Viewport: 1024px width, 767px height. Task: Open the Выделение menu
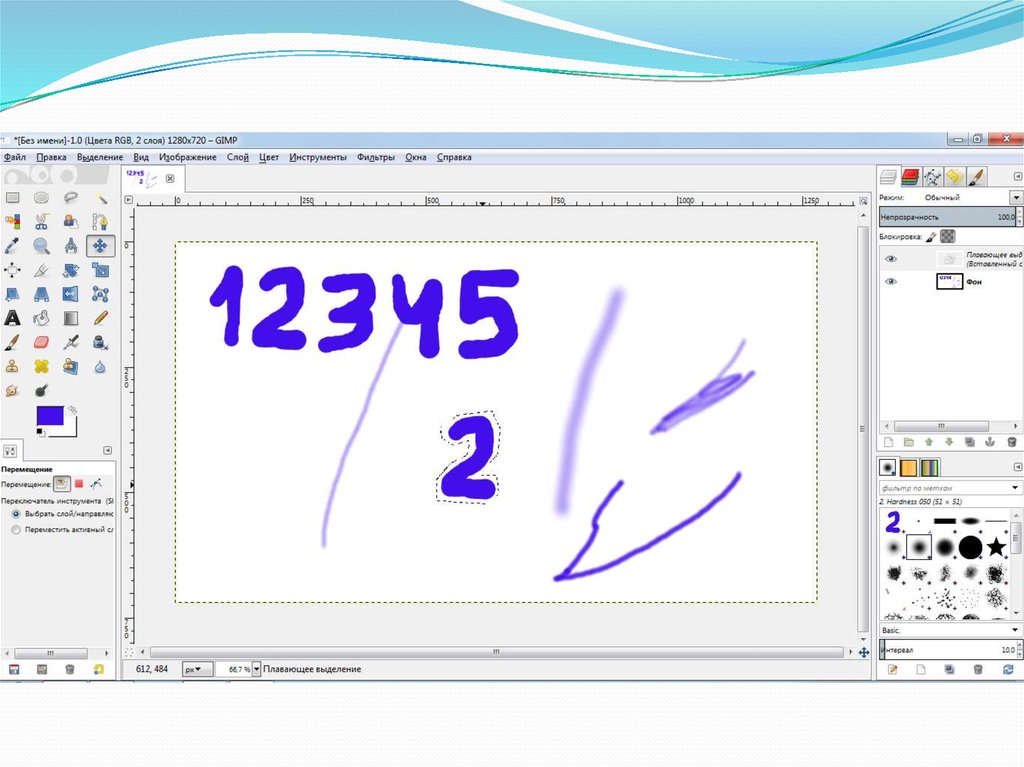pos(100,157)
